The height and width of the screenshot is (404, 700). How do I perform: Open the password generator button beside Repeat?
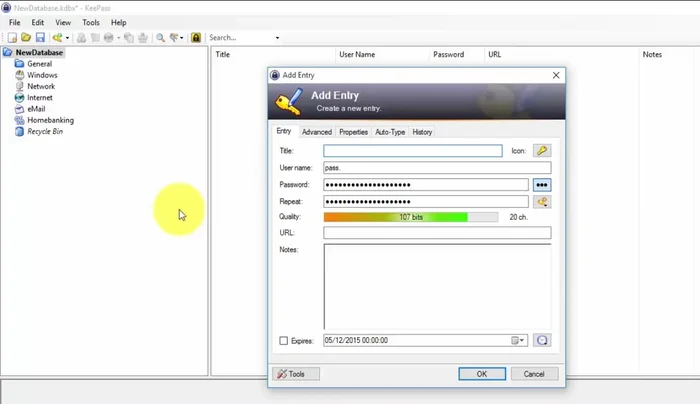coord(541,202)
